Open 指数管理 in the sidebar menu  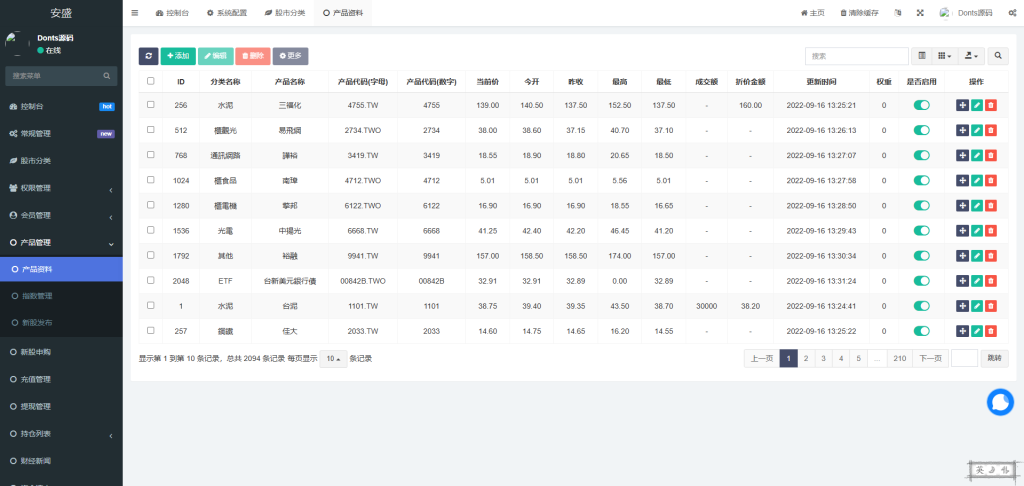[37, 296]
